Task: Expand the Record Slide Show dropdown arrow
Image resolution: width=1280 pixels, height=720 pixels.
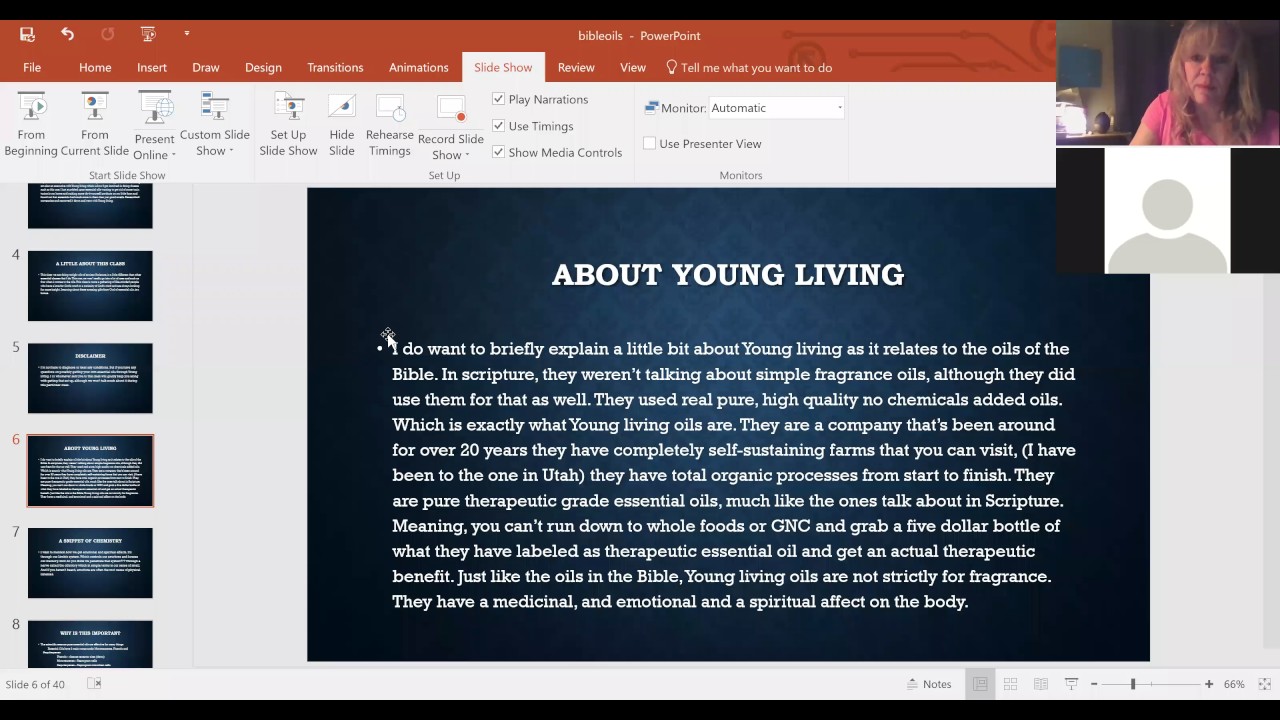Action: pyautogui.click(x=467, y=156)
